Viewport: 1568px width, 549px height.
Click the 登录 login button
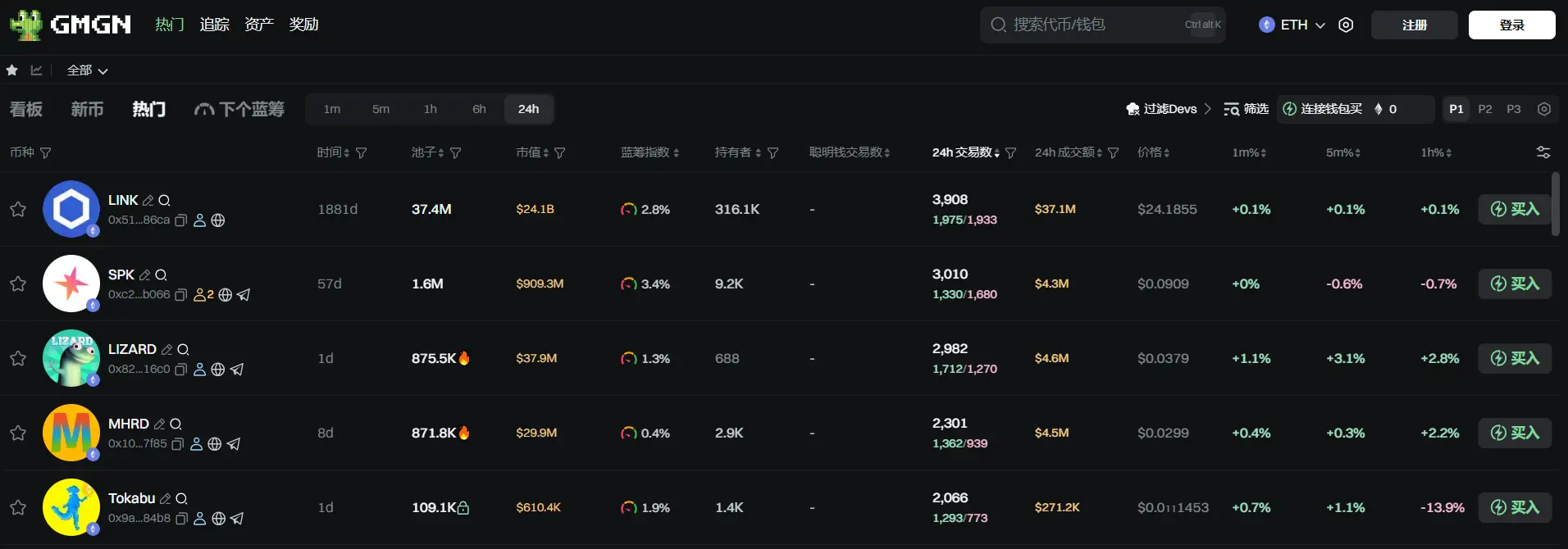(x=1511, y=25)
